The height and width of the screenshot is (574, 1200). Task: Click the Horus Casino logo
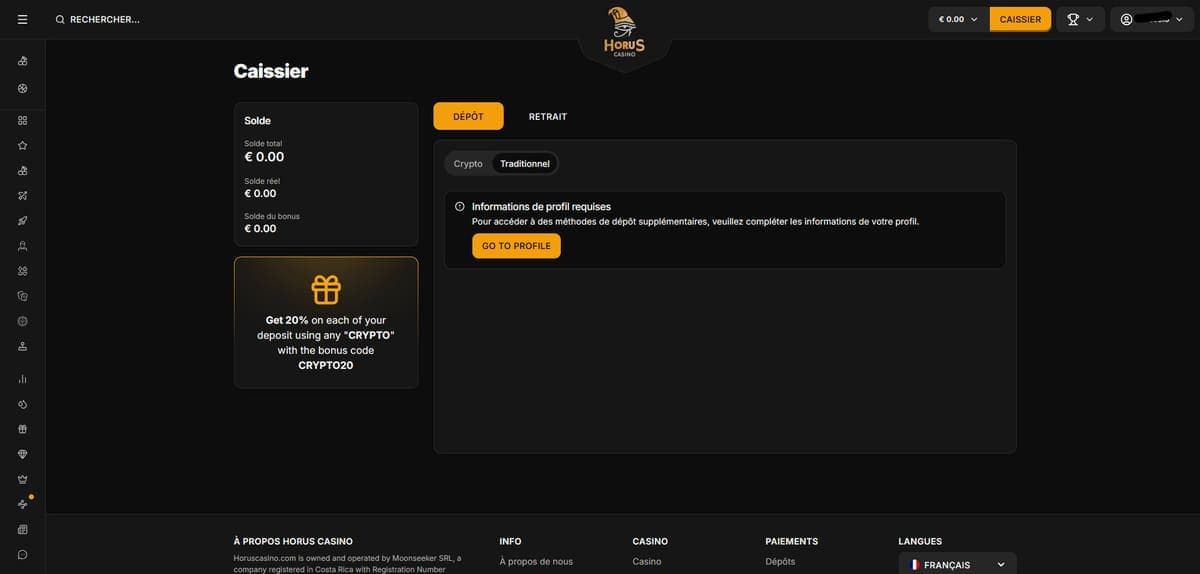coord(624,33)
